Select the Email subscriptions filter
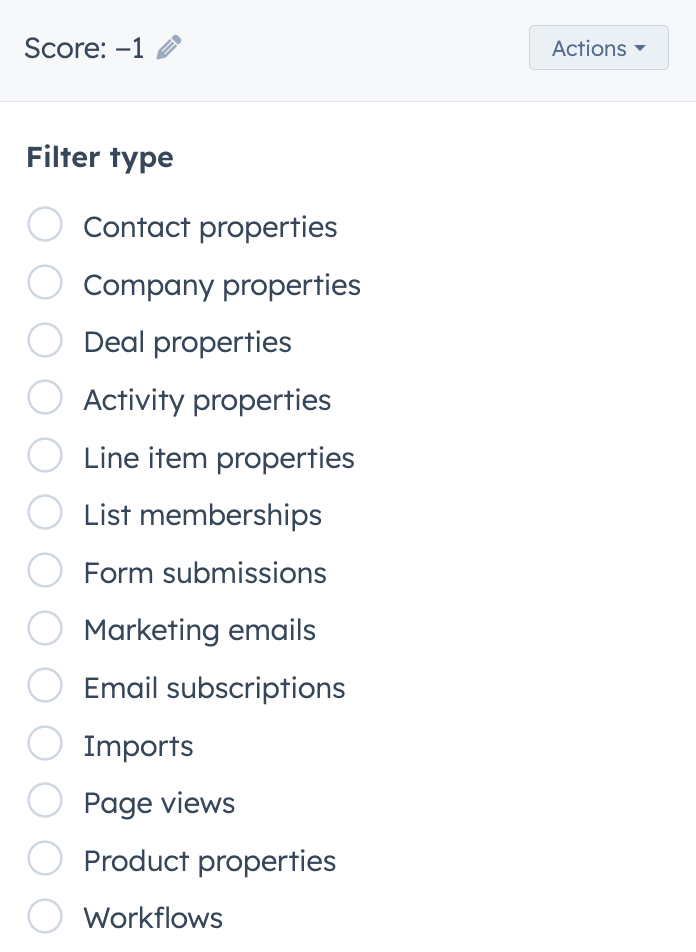The height and width of the screenshot is (952, 696). pyautogui.click(x=45, y=687)
